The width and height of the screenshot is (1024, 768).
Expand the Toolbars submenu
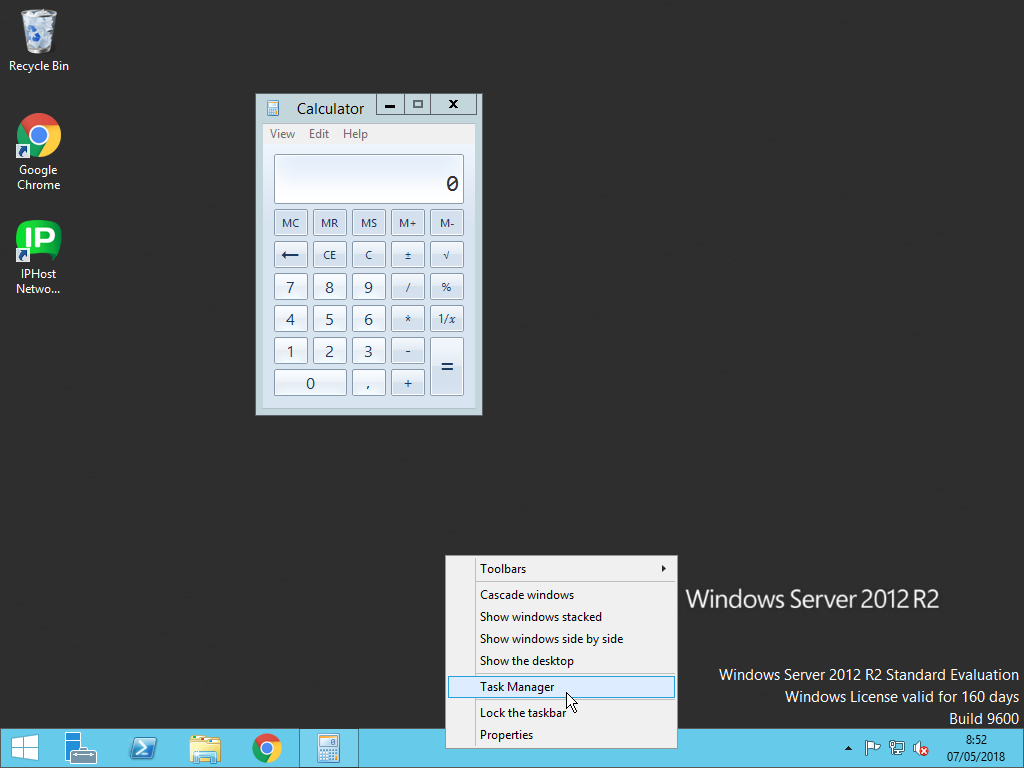[562, 569]
